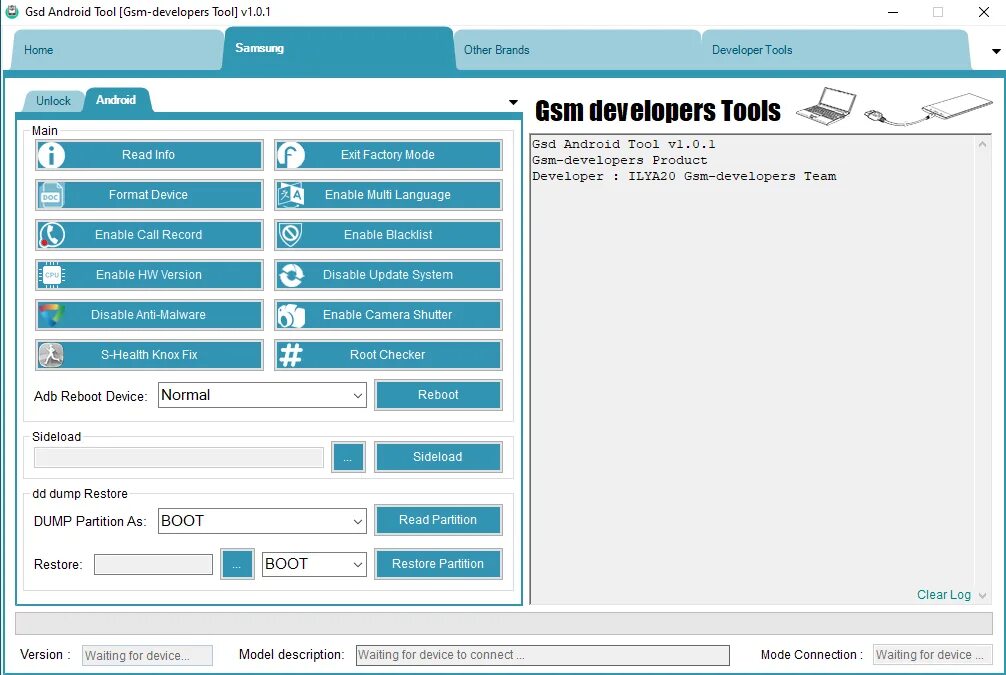The width and height of the screenshot is (1006, 675).
Task: Click the shield icon beside Disable Anti-Malware
Action: point(51,315)
